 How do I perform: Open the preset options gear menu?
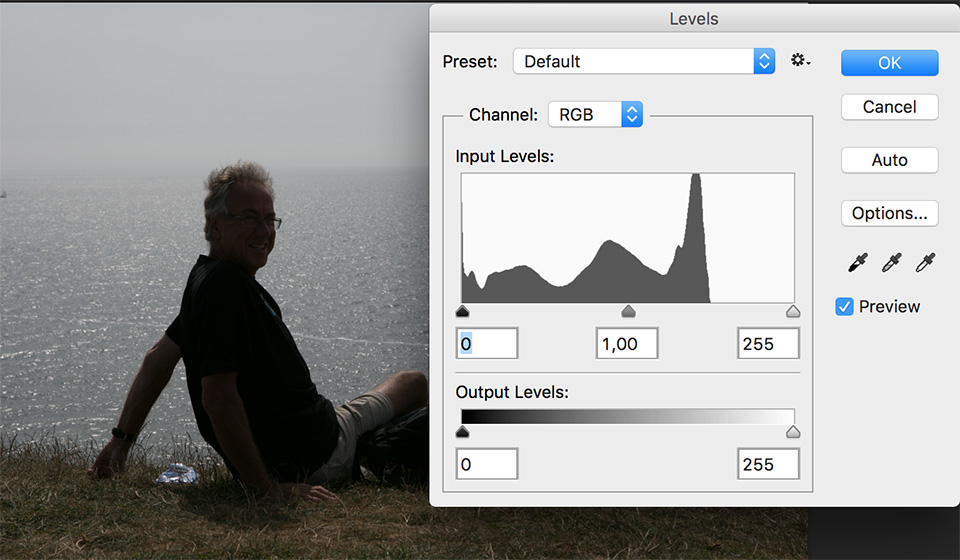click(x=800, y=61)
